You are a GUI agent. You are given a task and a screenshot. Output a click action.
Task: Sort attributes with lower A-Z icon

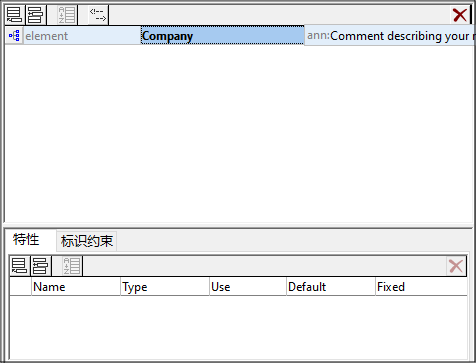[72, 266]
